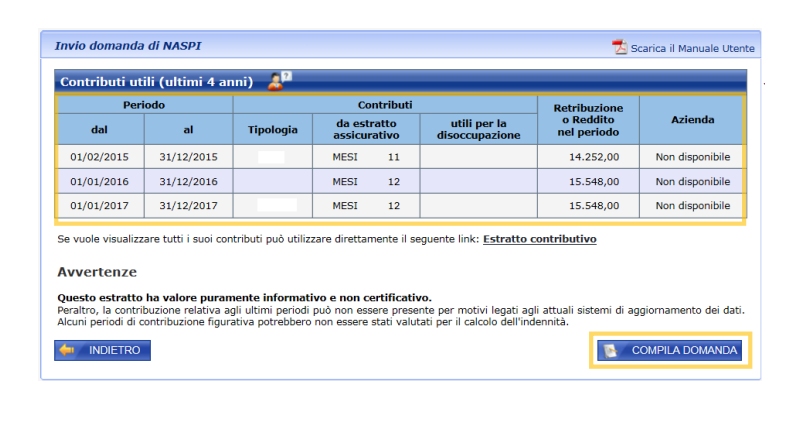Viewport: 800px width, 430px height.
Task: Click the PDF icon for the user manual
Action: 619,47
